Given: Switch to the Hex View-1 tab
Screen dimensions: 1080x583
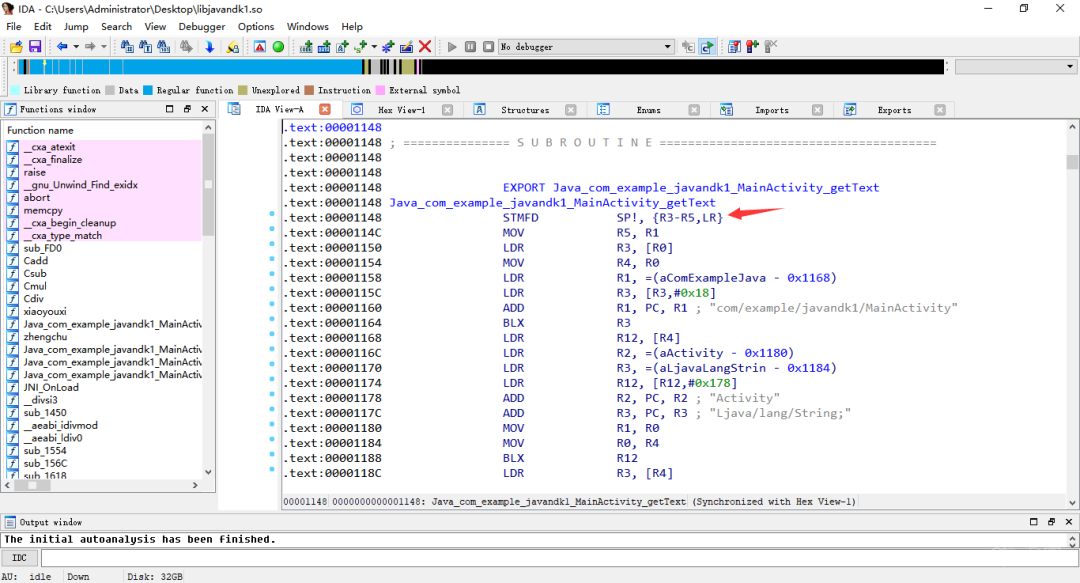Looking at the screenshot, I should pyautogui.click(x=400, y=110).
